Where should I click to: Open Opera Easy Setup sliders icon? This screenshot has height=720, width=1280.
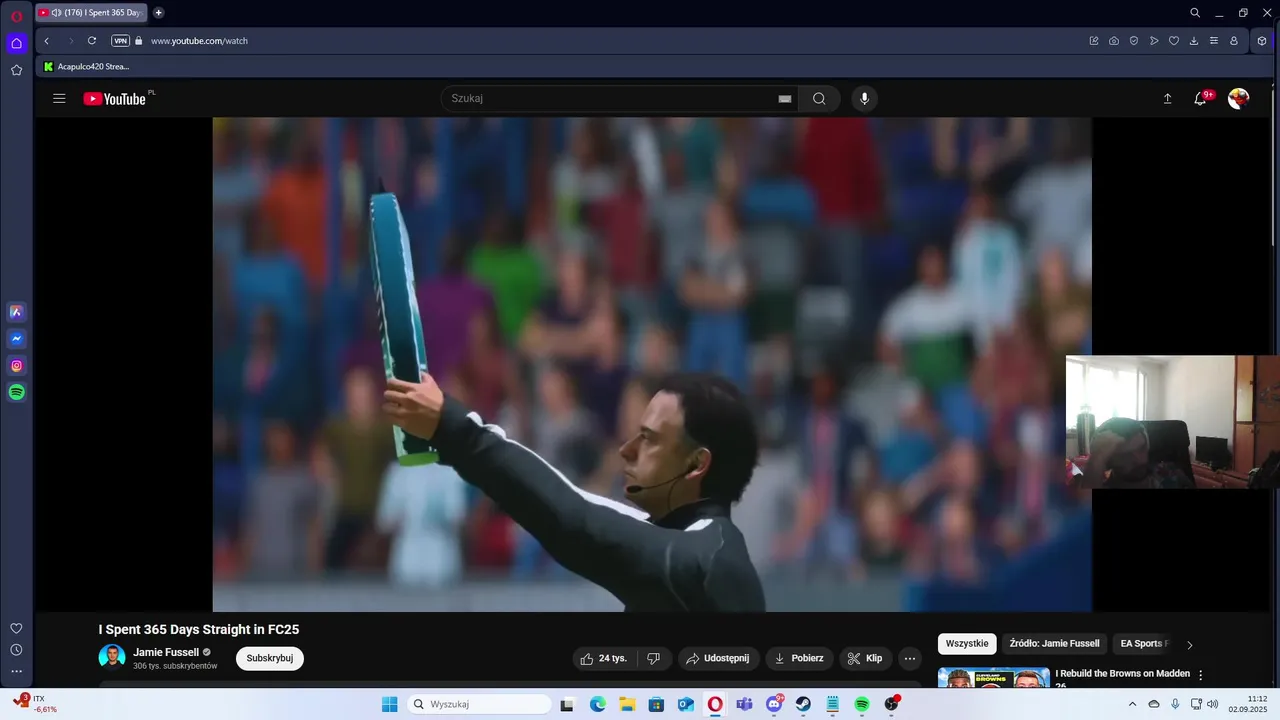click(1214, 41)
